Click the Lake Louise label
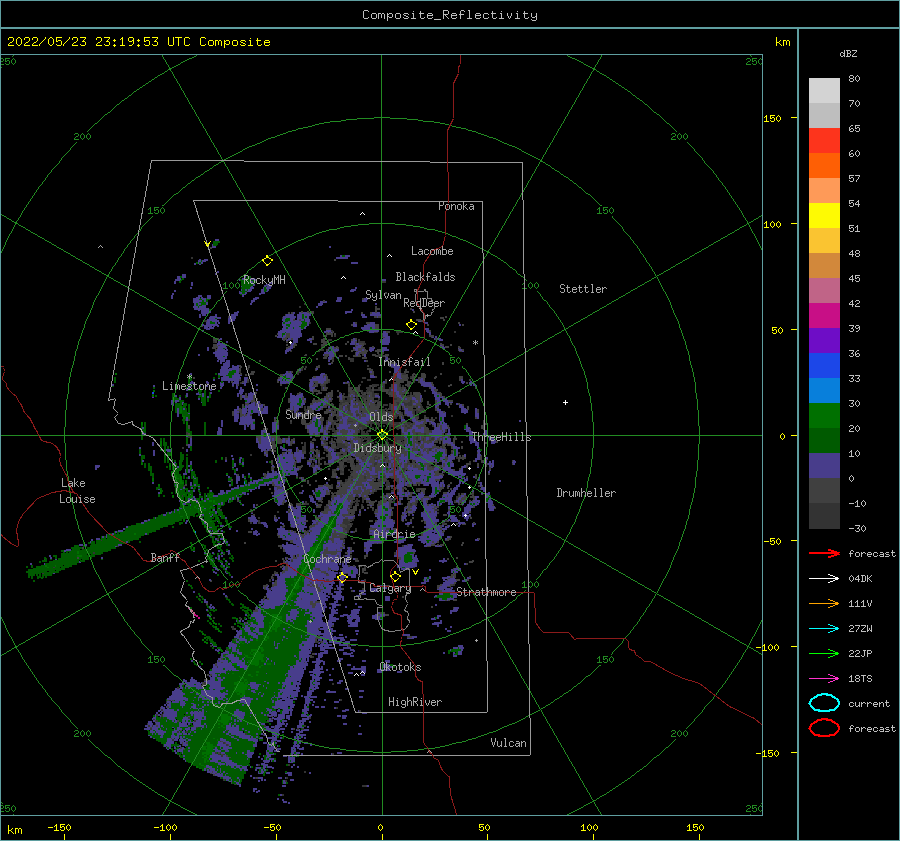This screenshot has height=841, width=900. (x=77, y=491)
